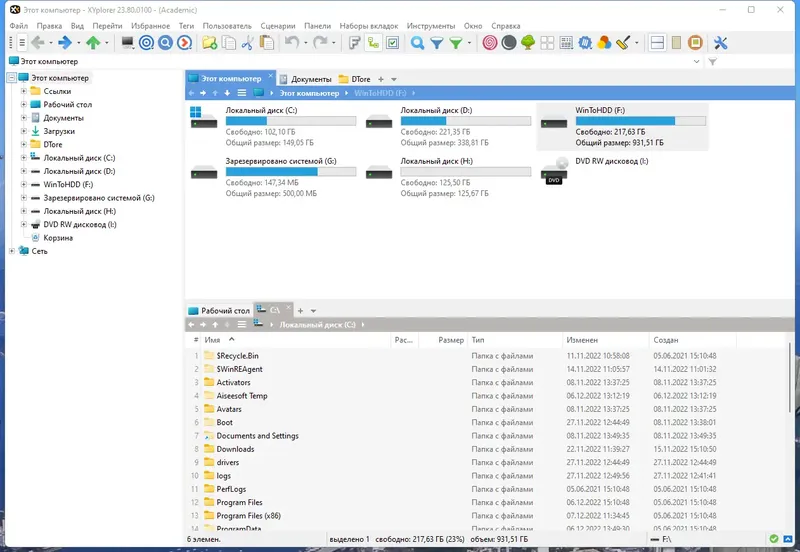Open Back button history dropdown arrow

point(51,43)
